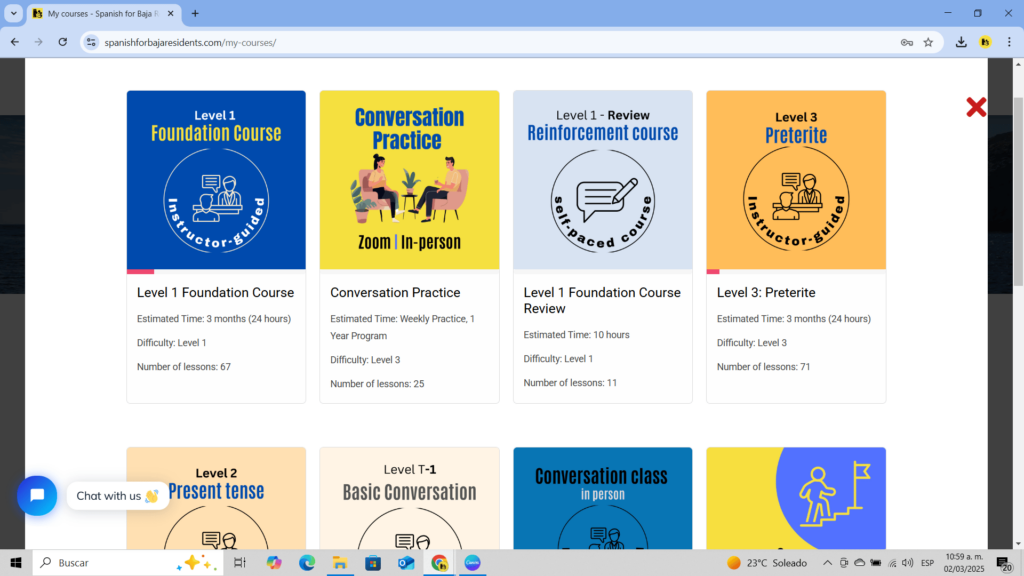Switch to Chrome on the taskbar
1024x576 pixels.
(440, 562)
